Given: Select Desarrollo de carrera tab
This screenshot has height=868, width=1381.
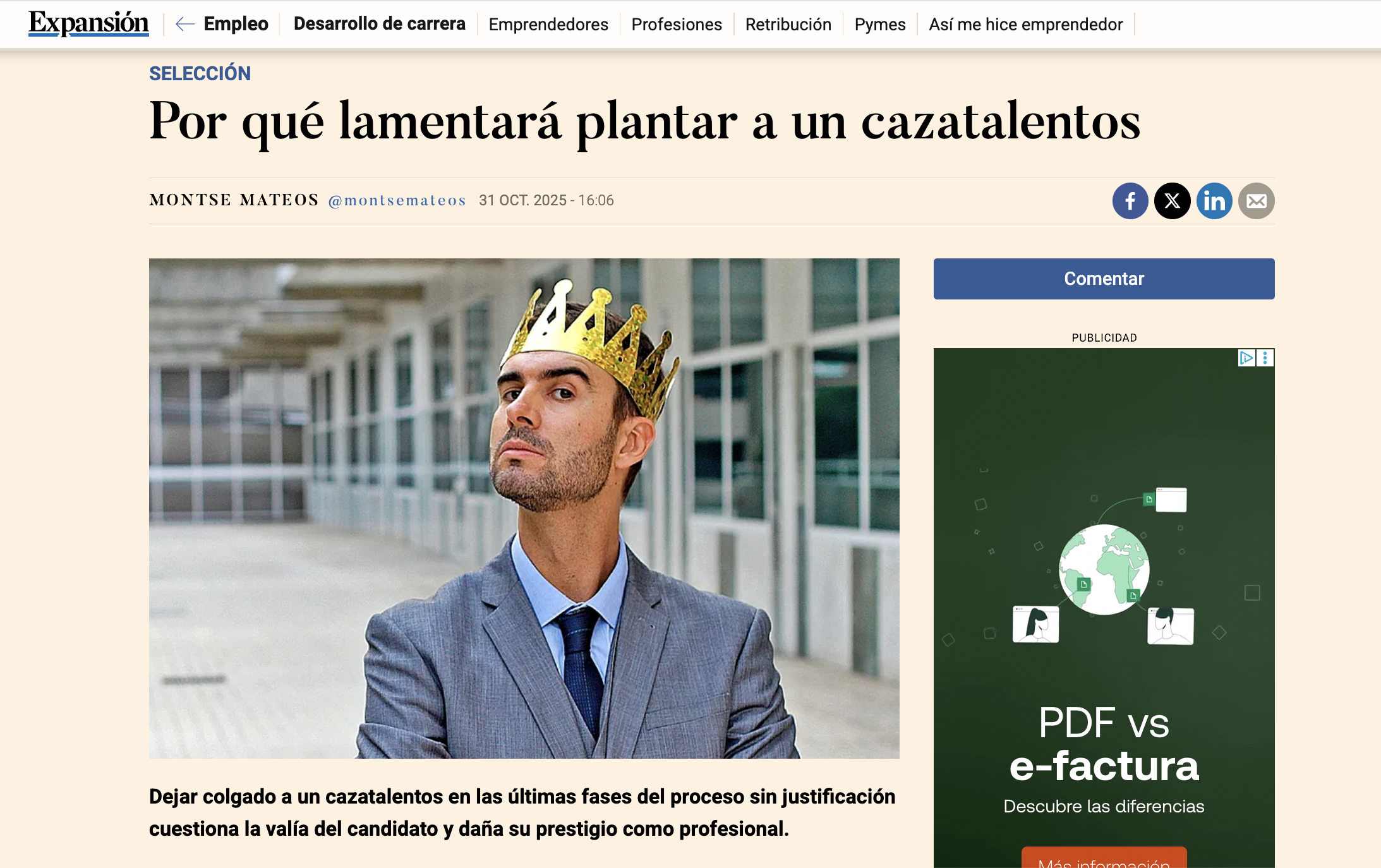Looking at the screenshot, I should (x=380, y=24).
